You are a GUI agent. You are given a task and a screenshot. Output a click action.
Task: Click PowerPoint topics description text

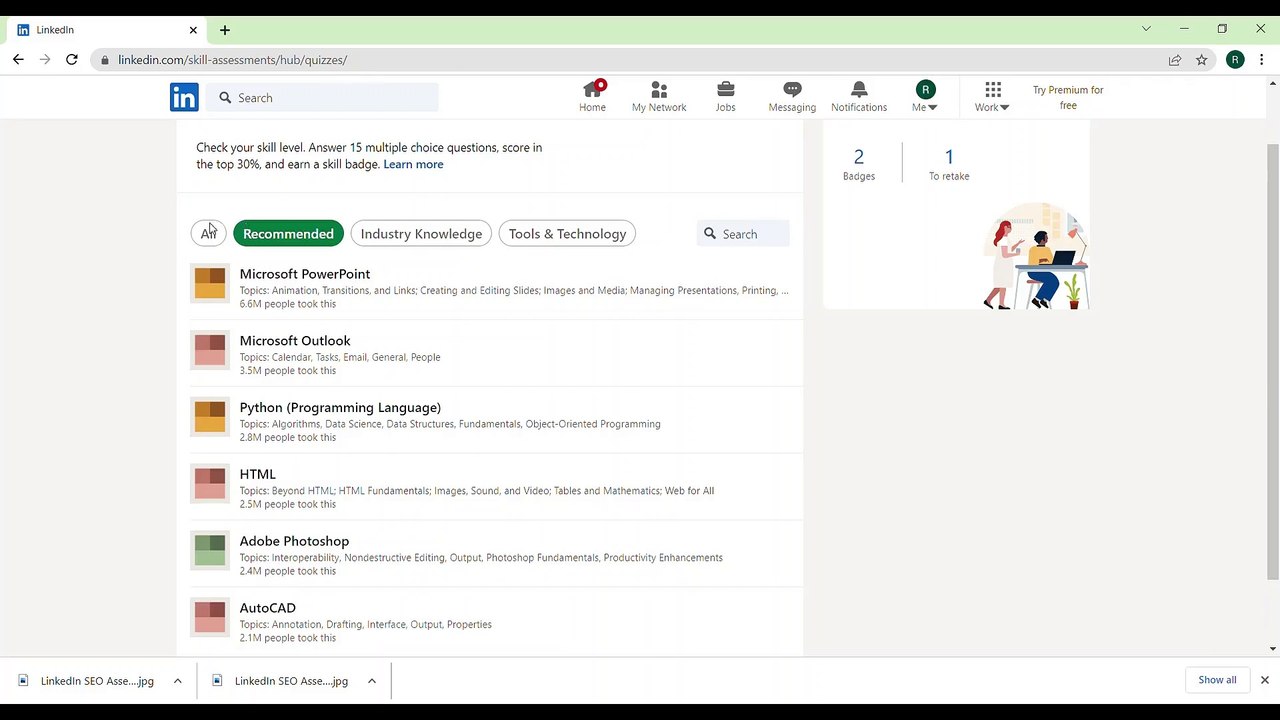pyautogui.click(x=514, y=291)
